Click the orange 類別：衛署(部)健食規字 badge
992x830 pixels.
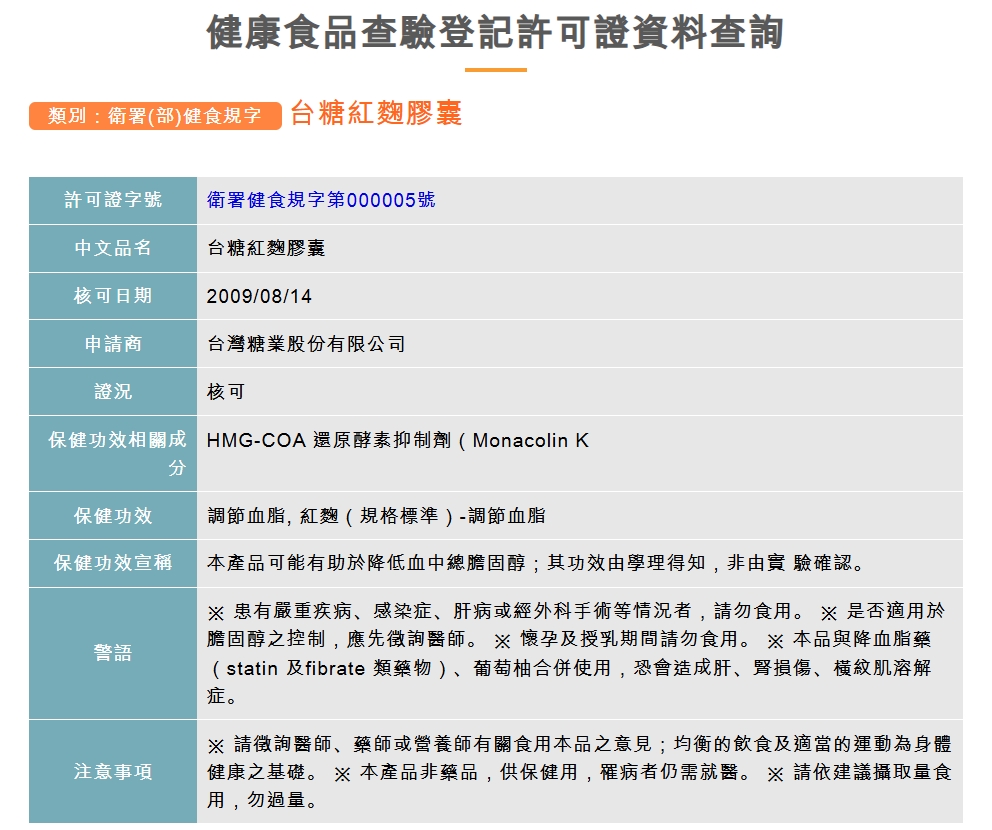click(155, 116)
